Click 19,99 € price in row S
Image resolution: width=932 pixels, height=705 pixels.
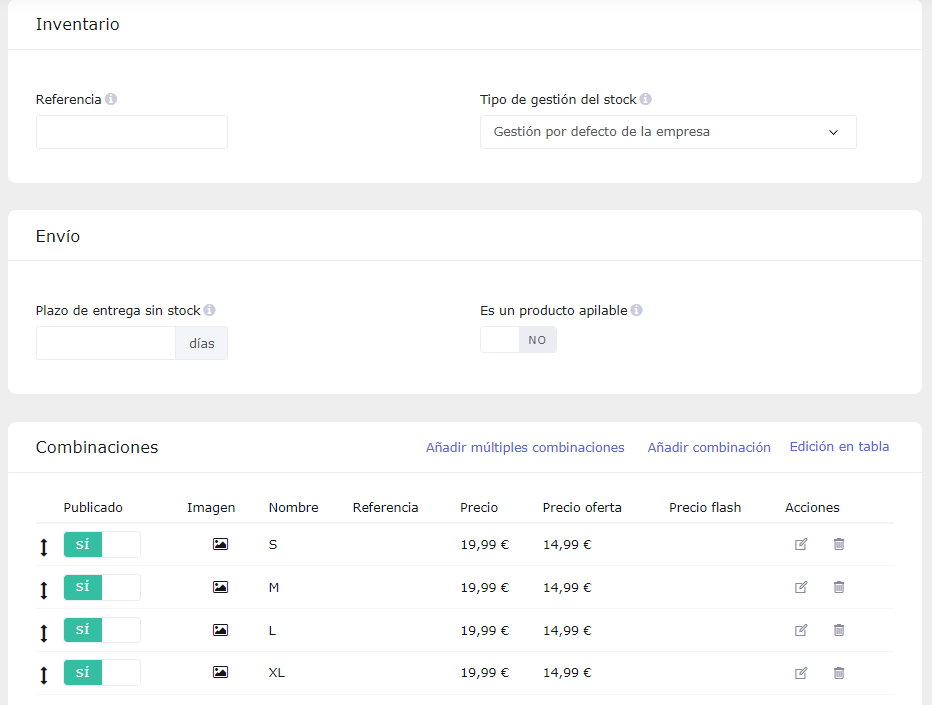(484, 545)
